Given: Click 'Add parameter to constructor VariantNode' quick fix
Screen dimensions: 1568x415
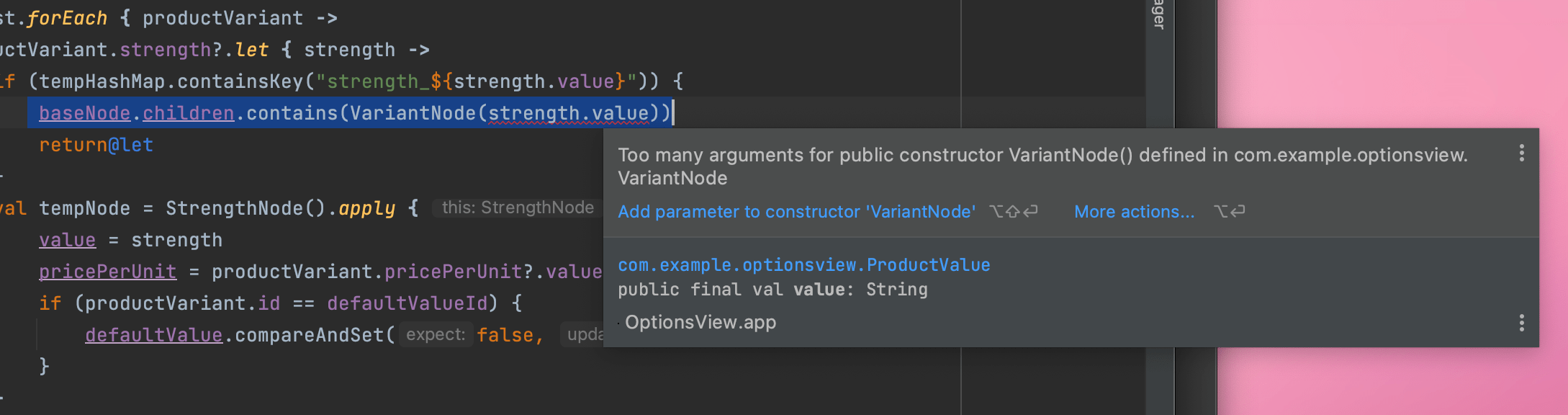Looking at the screenshot, I should pyautogui.click(x=796, y=212).
